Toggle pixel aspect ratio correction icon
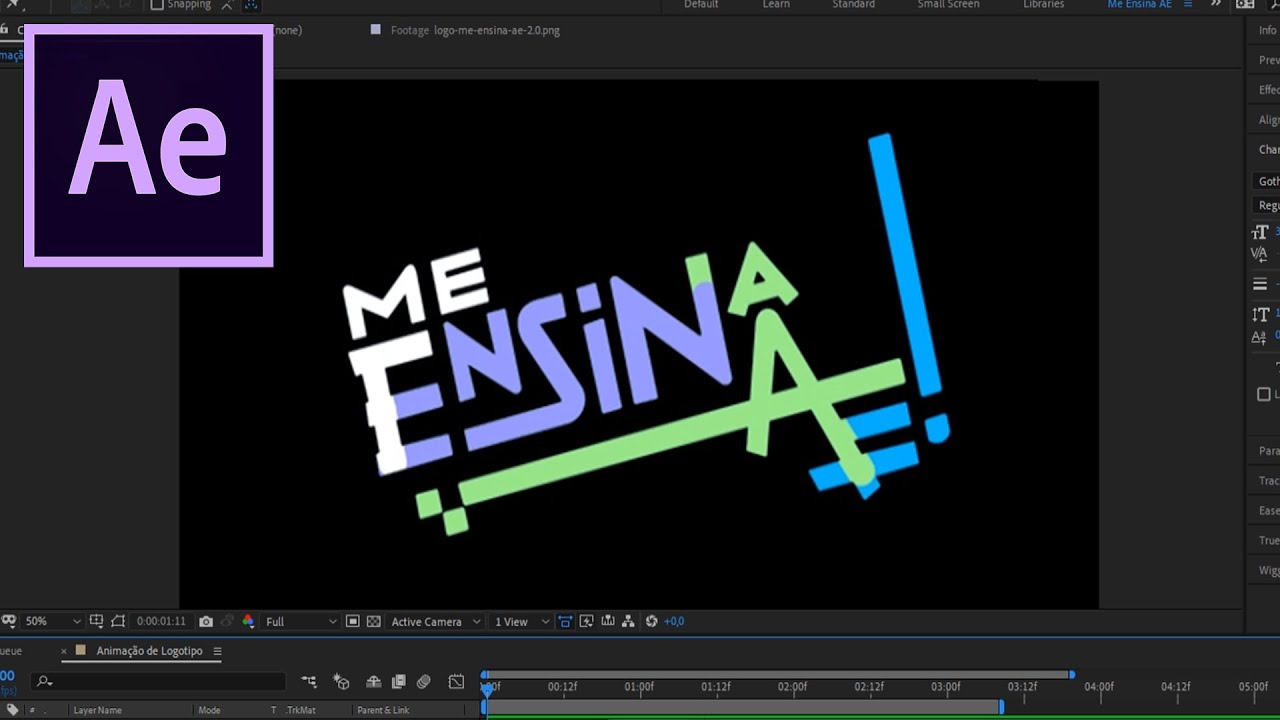 565,621
